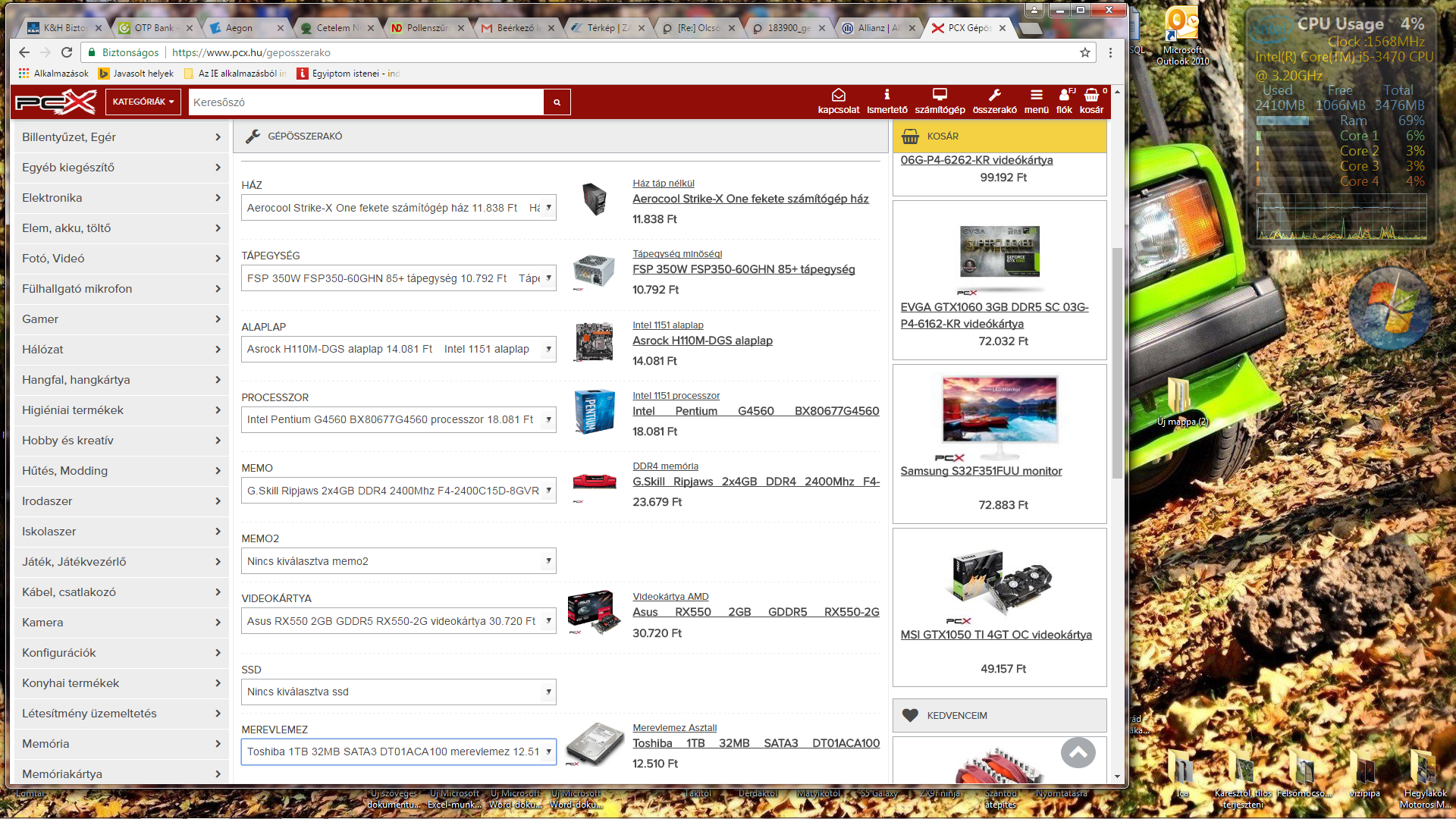Viewport: 1456px width, 819px height.
Task: Open the Javasolt helyek bookmark
Action: coord(136,74)
